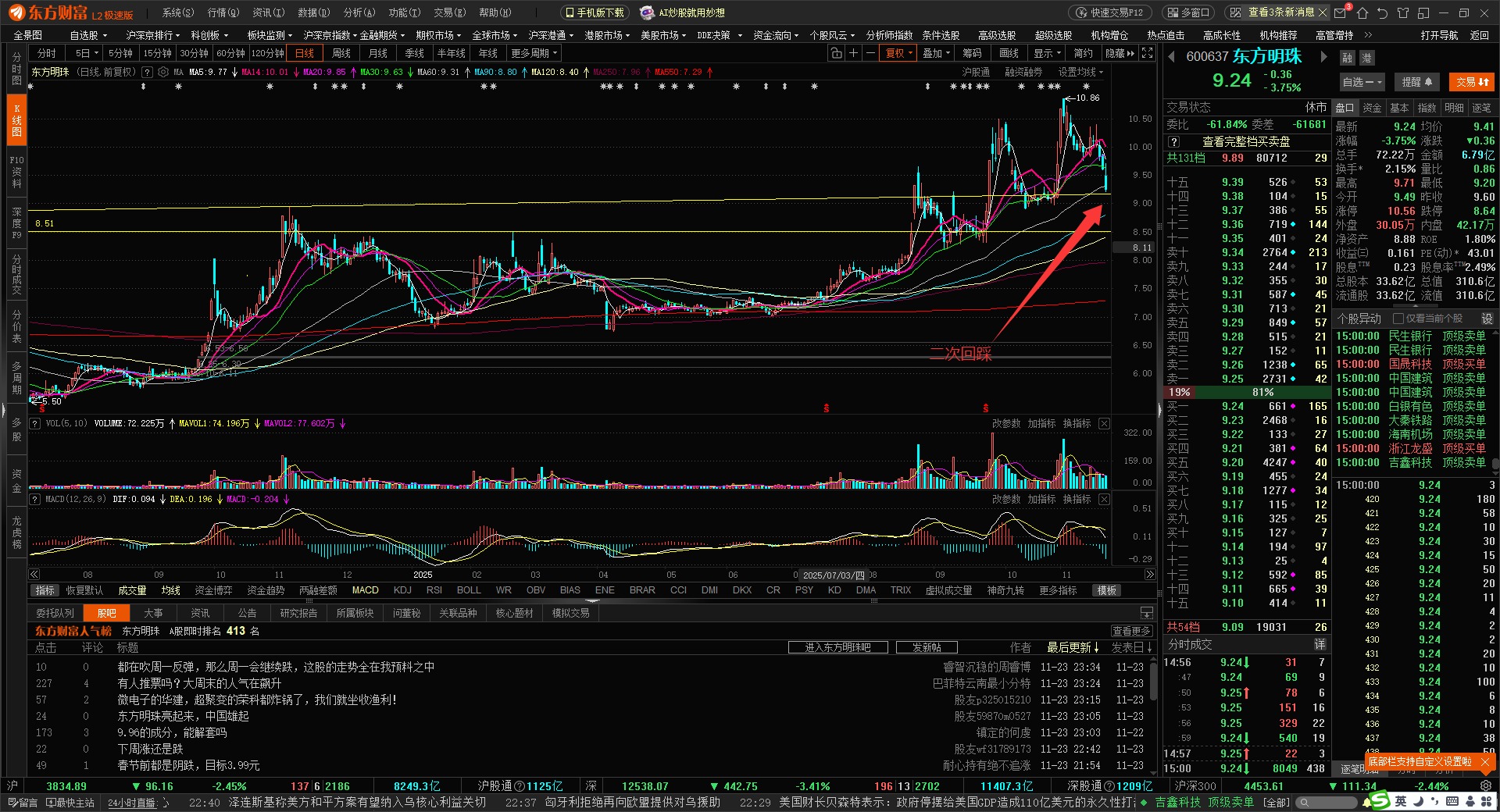This screenshot has width=1500, height=812.
Task: Click the 19% / 81% buy-sell ratio bar
Action: 1247,392
